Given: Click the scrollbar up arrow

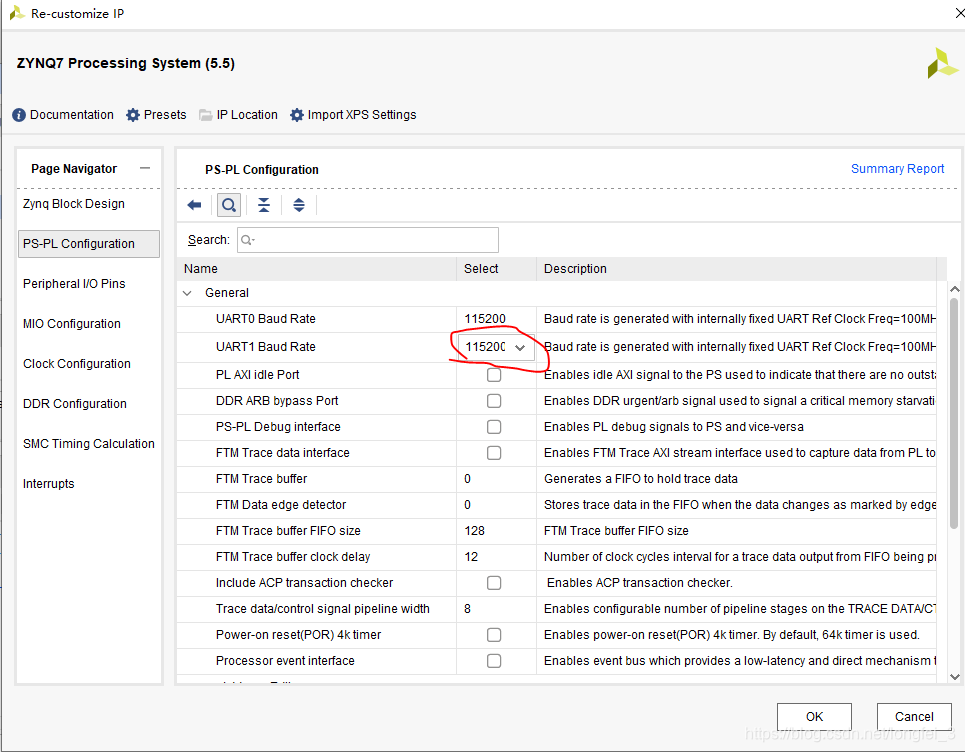Looking at the screenshot, I should [x=955, y=289].
